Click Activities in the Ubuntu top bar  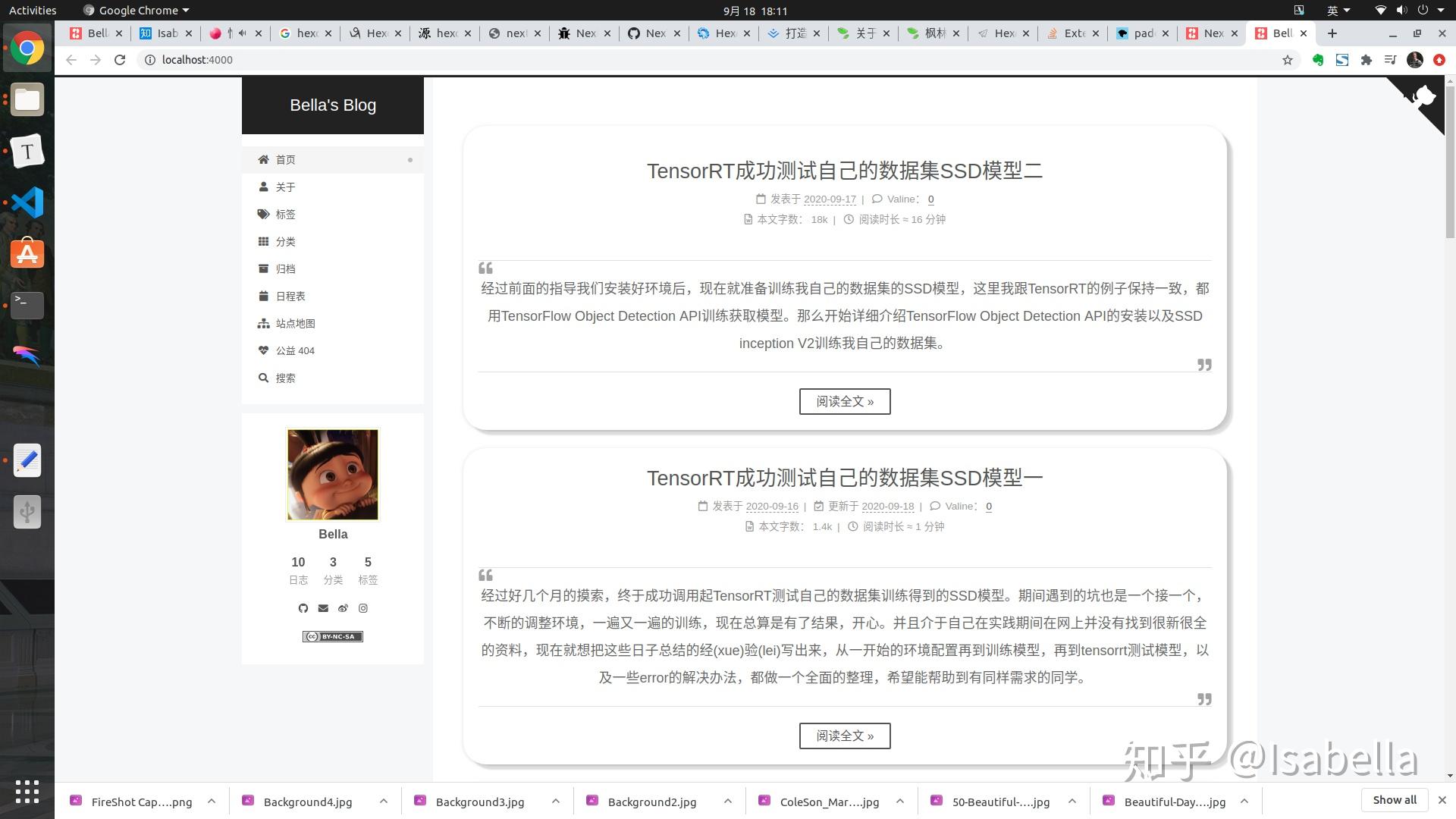(x=32, y=10)
